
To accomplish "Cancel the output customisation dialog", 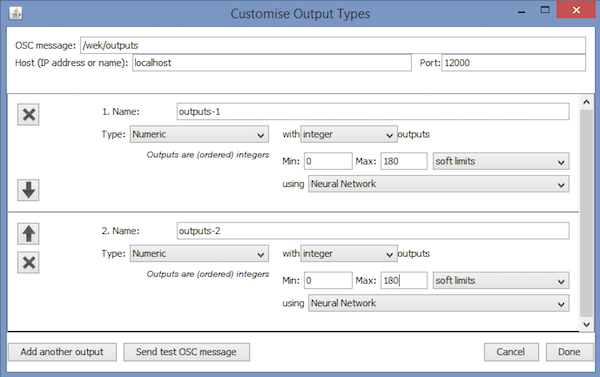I will (511, 352).
